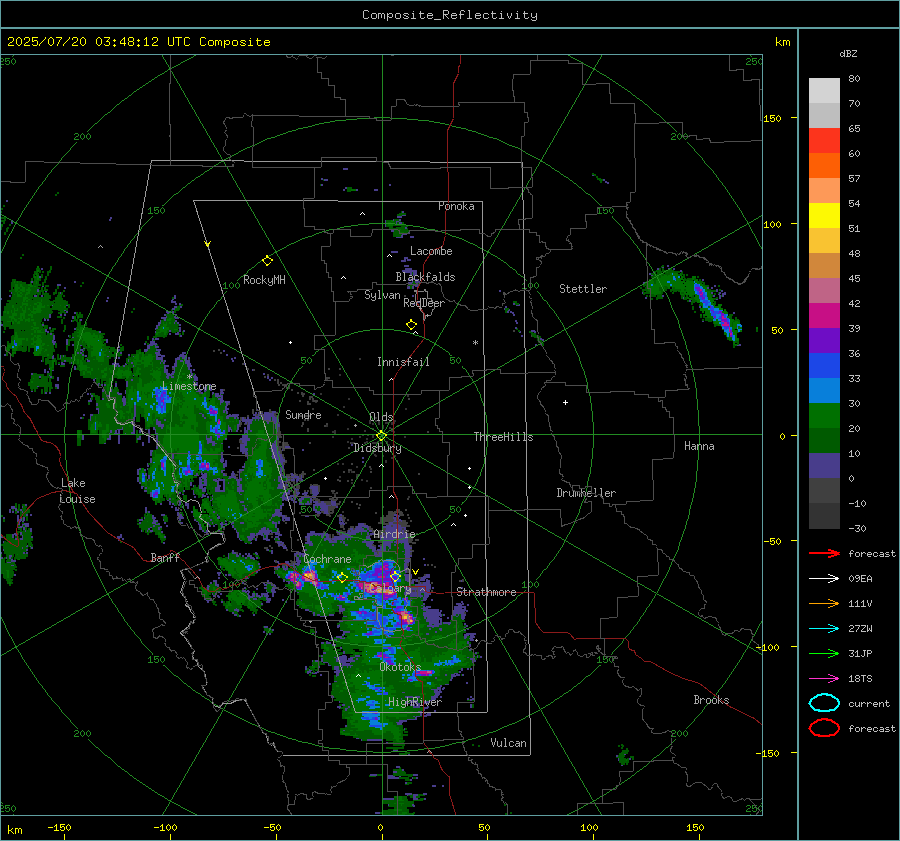Click the Brooks map label
This screenshot has height=841, width=900.
coord(711,700)
